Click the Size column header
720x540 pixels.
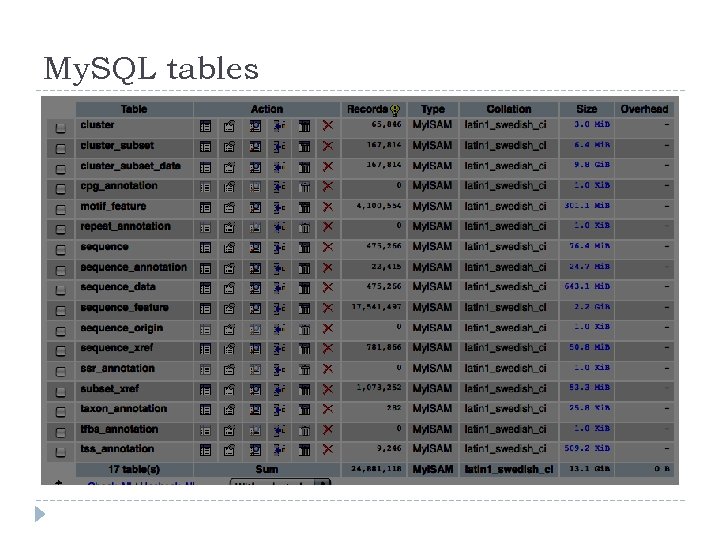pyautogui.click(x=586, y=109)
